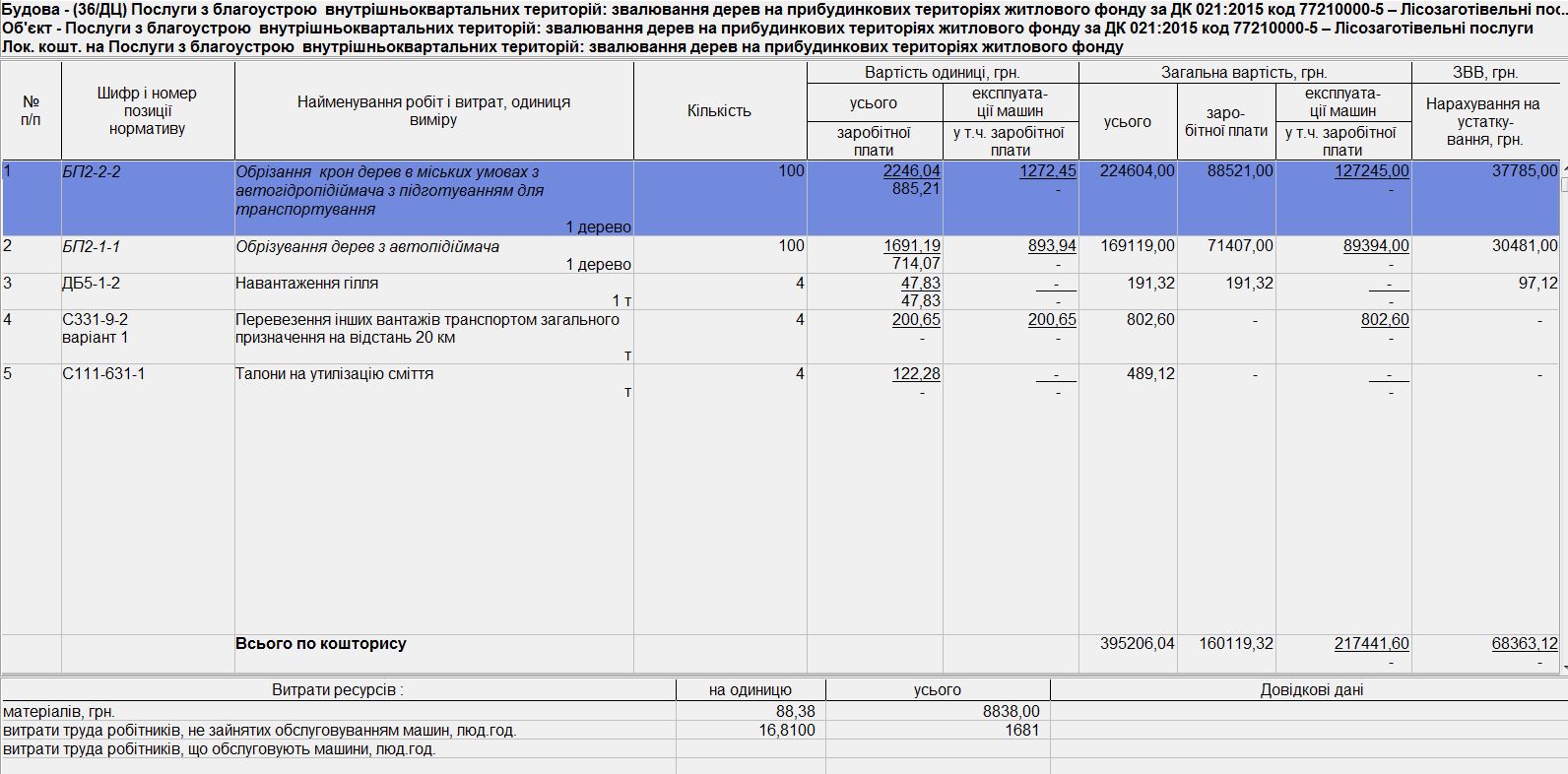Select the machine total 89394,00
Screen dimensions: 1568x774
[1376, 246]
